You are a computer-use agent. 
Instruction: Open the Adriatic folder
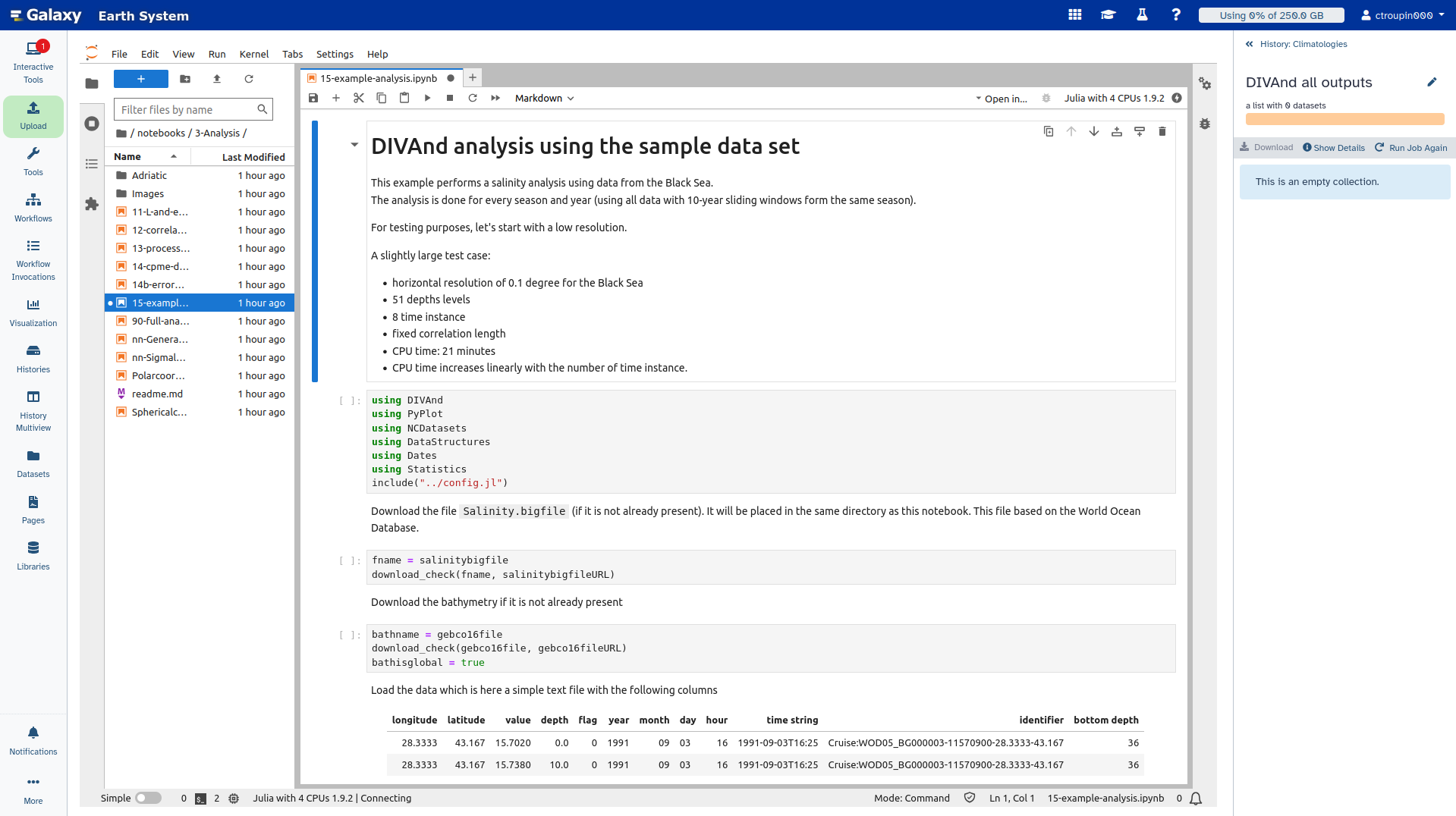149,175
